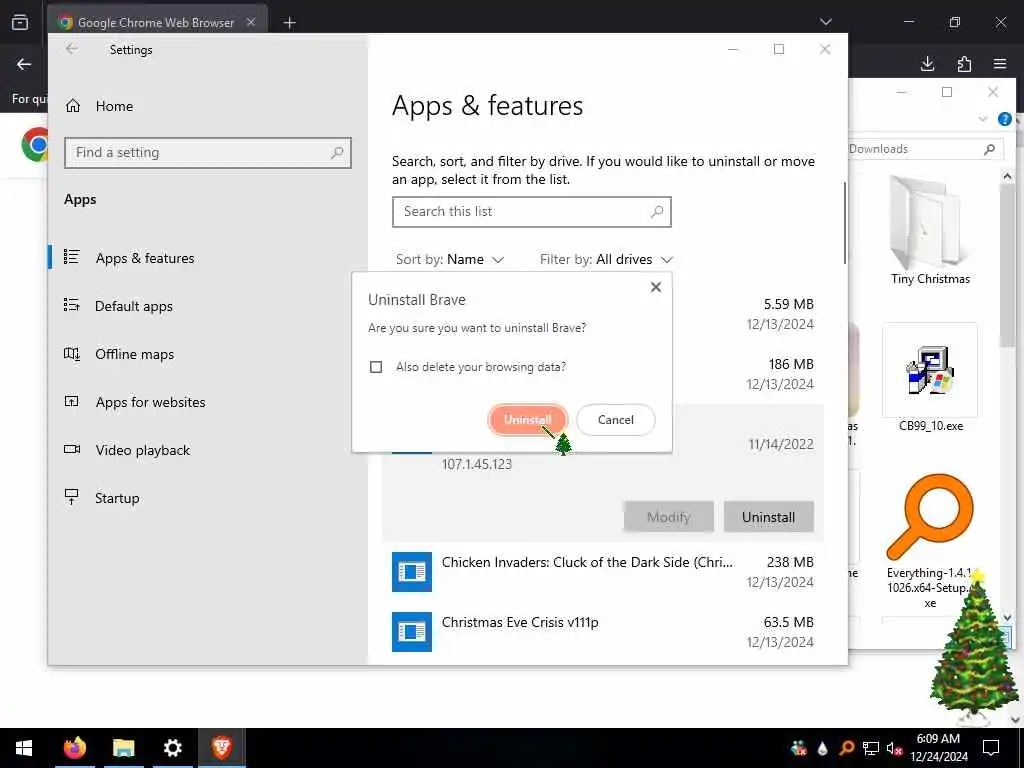Click the muted volume icon in system tray
This screenshot has width=1024, height=768.
[894, 748]
